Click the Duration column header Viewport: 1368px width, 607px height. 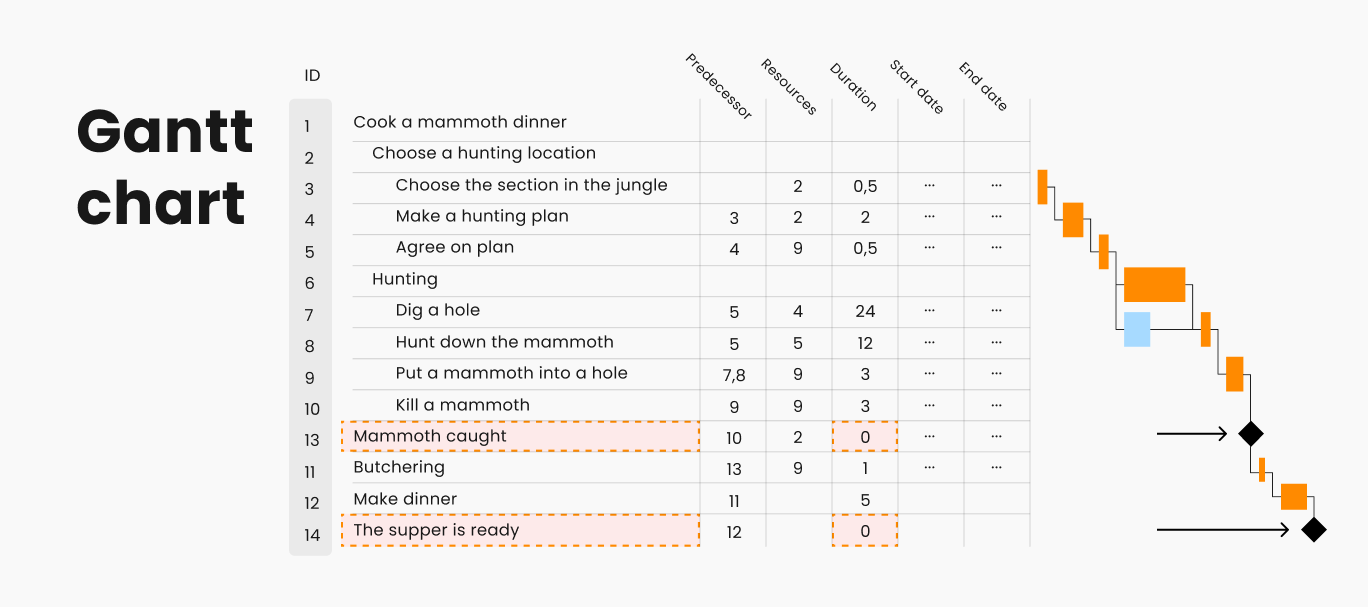click(x=853, y=87)
